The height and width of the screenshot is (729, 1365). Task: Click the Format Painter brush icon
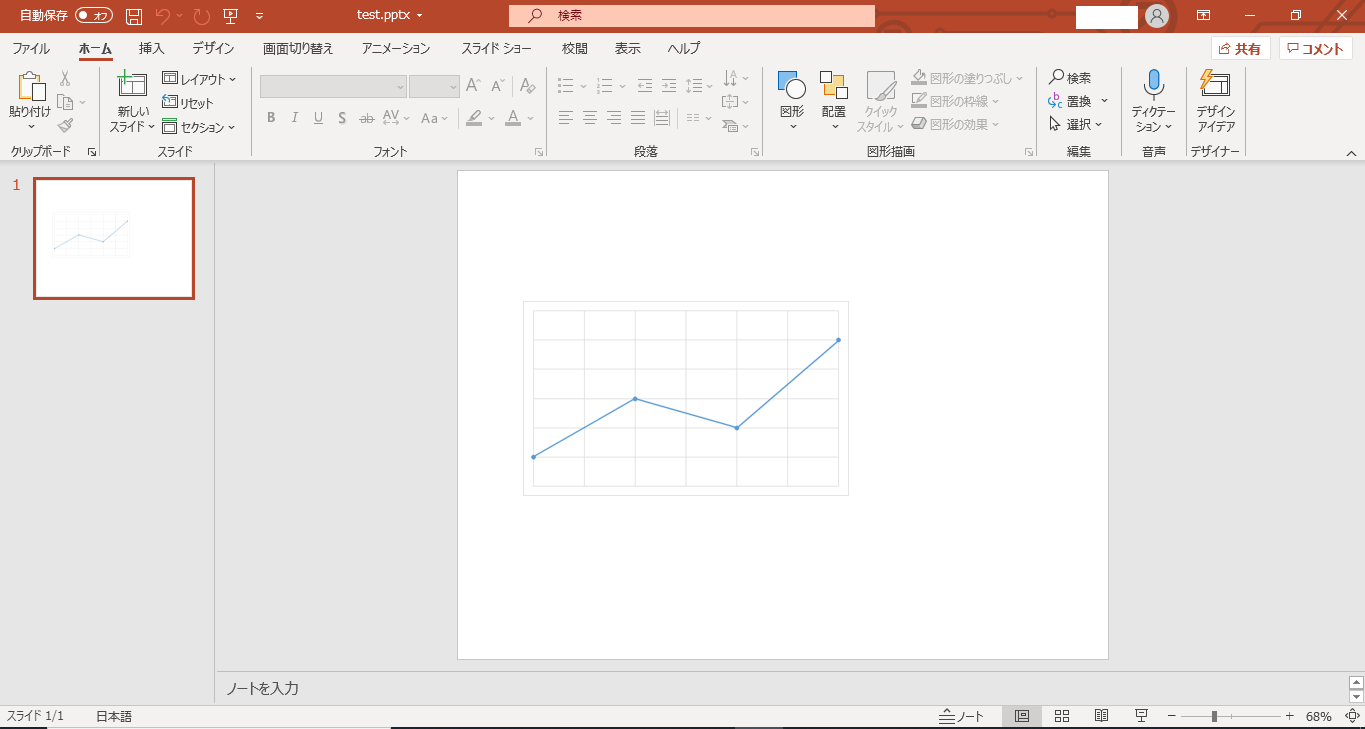(65, 126)
